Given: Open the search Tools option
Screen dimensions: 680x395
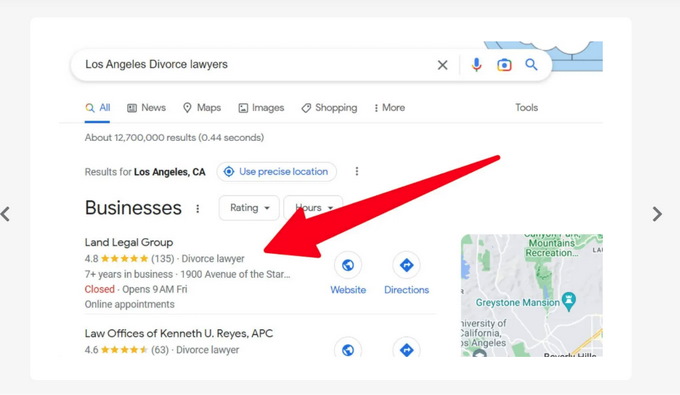Looking at the screenshot, I should tap(526, 108).
